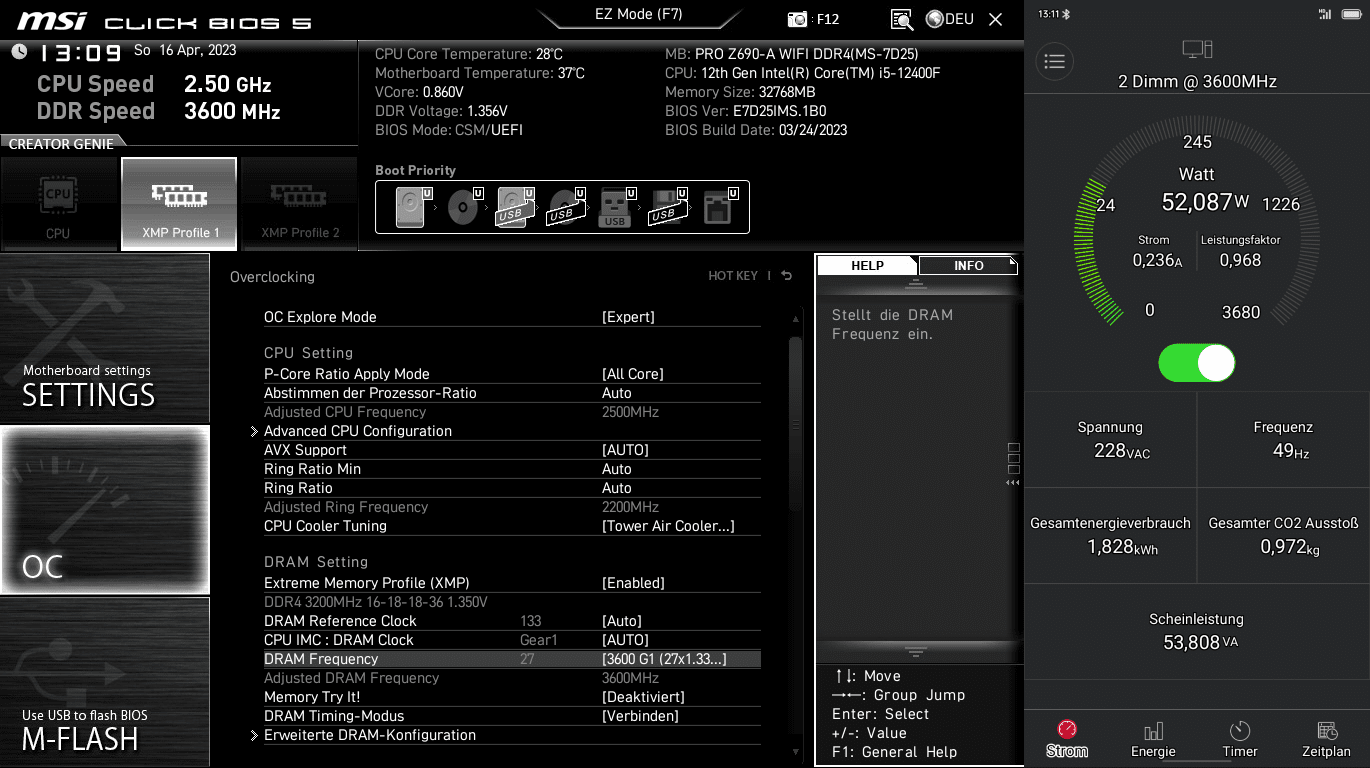Viewport: 1370px width, 768px height.
Task: Click the scroll down arrow of settings list
Action: point(796,752)
